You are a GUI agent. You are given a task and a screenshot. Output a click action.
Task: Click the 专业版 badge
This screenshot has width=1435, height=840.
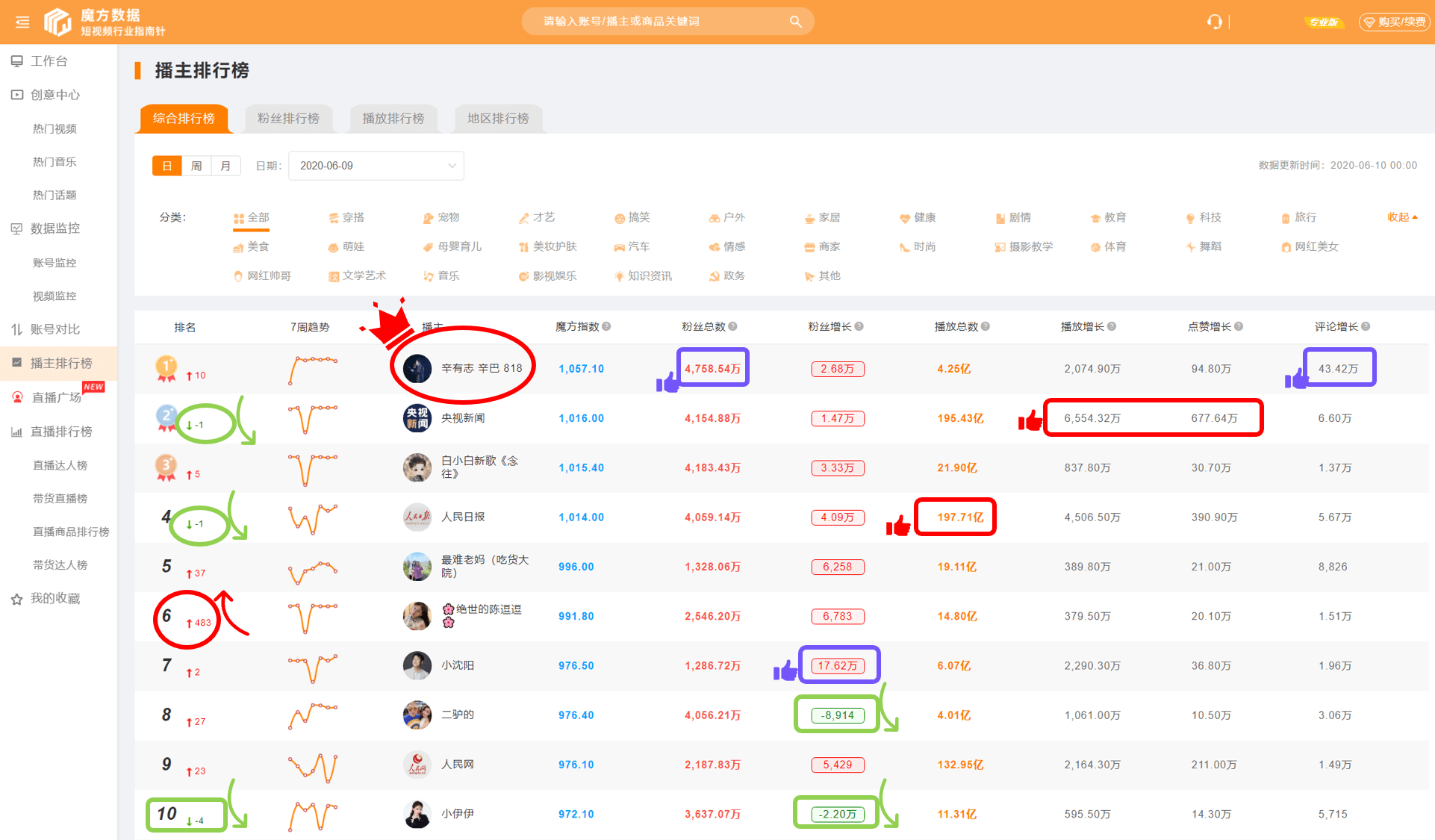tap(1323, 22)
